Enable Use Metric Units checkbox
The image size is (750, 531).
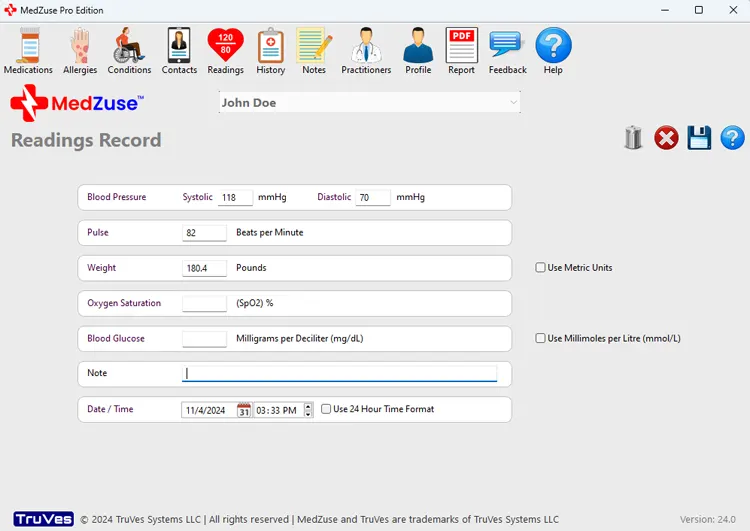coord(541,268)
